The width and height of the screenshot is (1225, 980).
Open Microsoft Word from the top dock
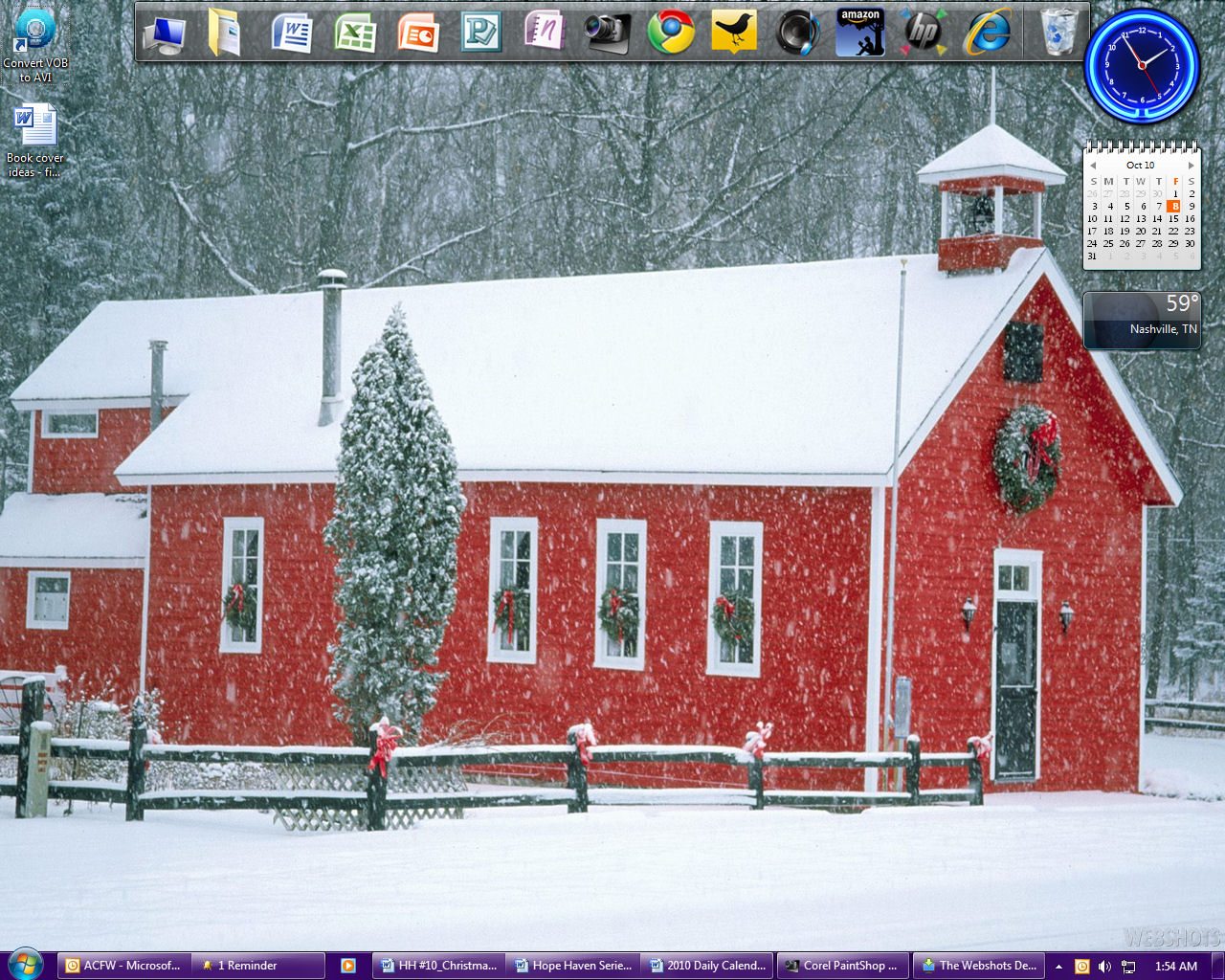click(x=292, y=33)
